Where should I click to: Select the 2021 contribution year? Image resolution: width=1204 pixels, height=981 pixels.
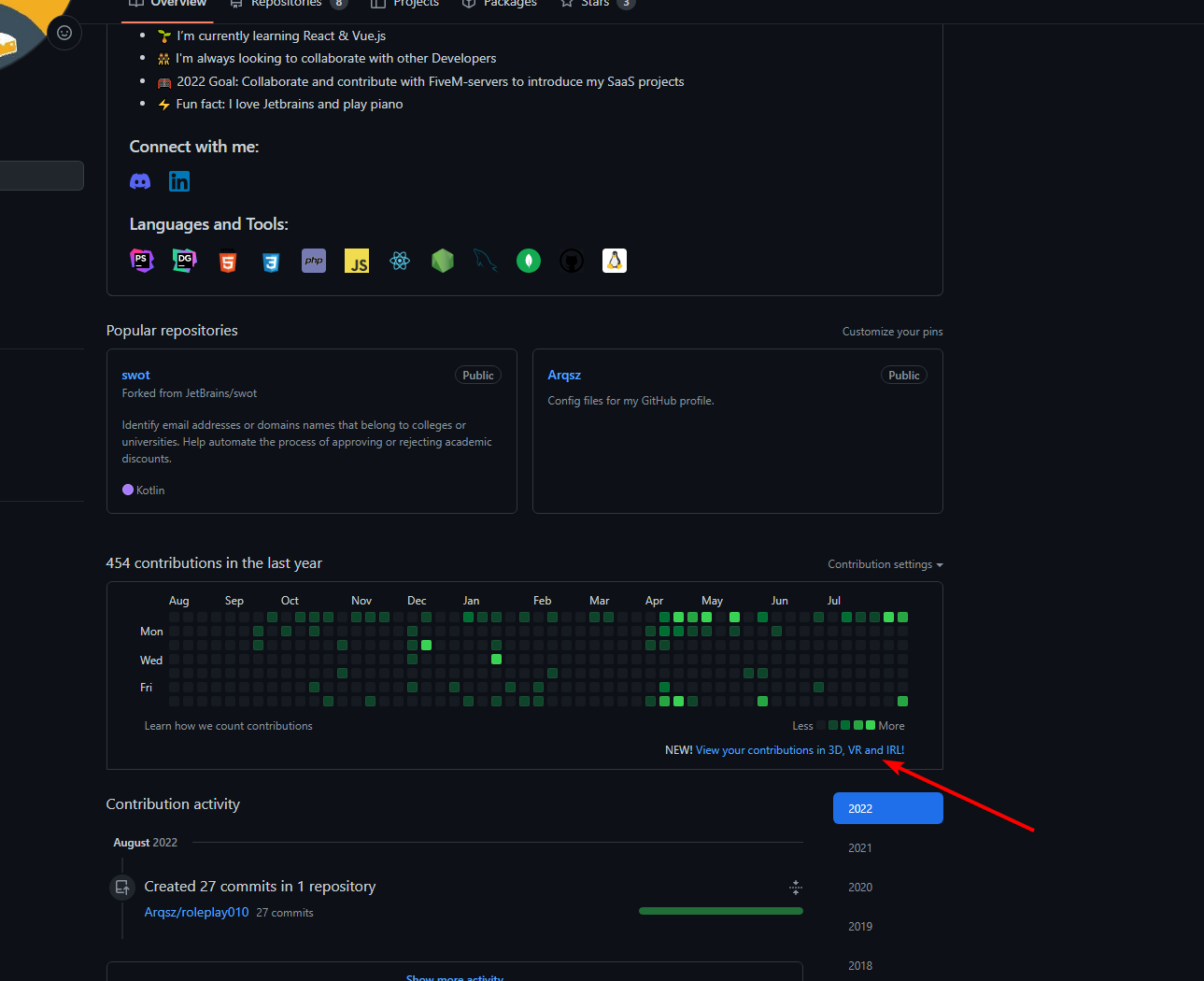[x=860, y=848]
